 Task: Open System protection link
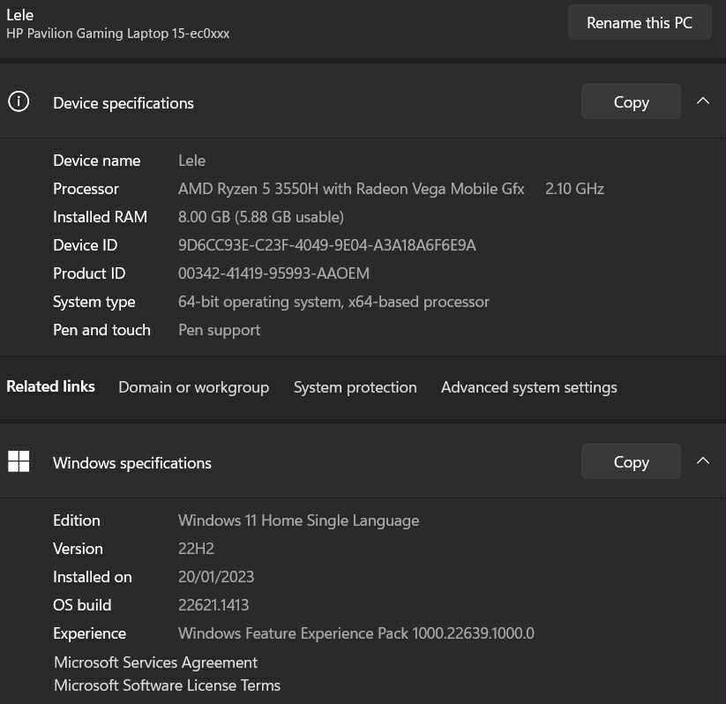(355, 387)
